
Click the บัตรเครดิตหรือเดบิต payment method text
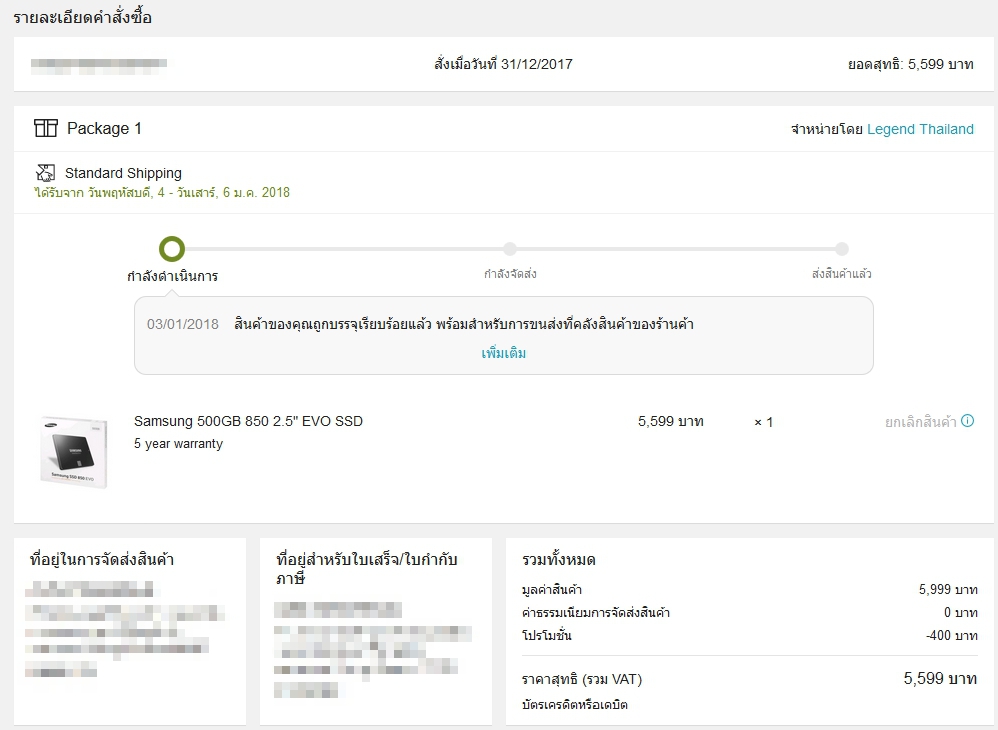575,705
